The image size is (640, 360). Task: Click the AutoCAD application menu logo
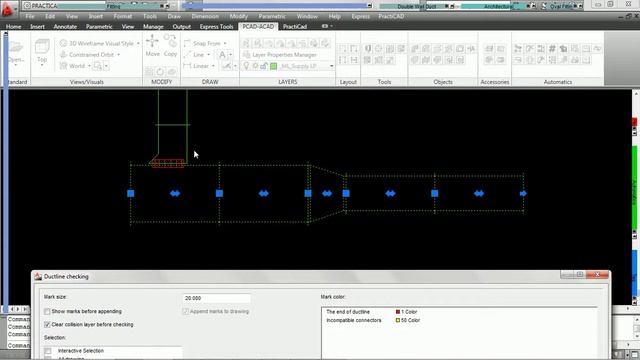[x=7, y=9]
